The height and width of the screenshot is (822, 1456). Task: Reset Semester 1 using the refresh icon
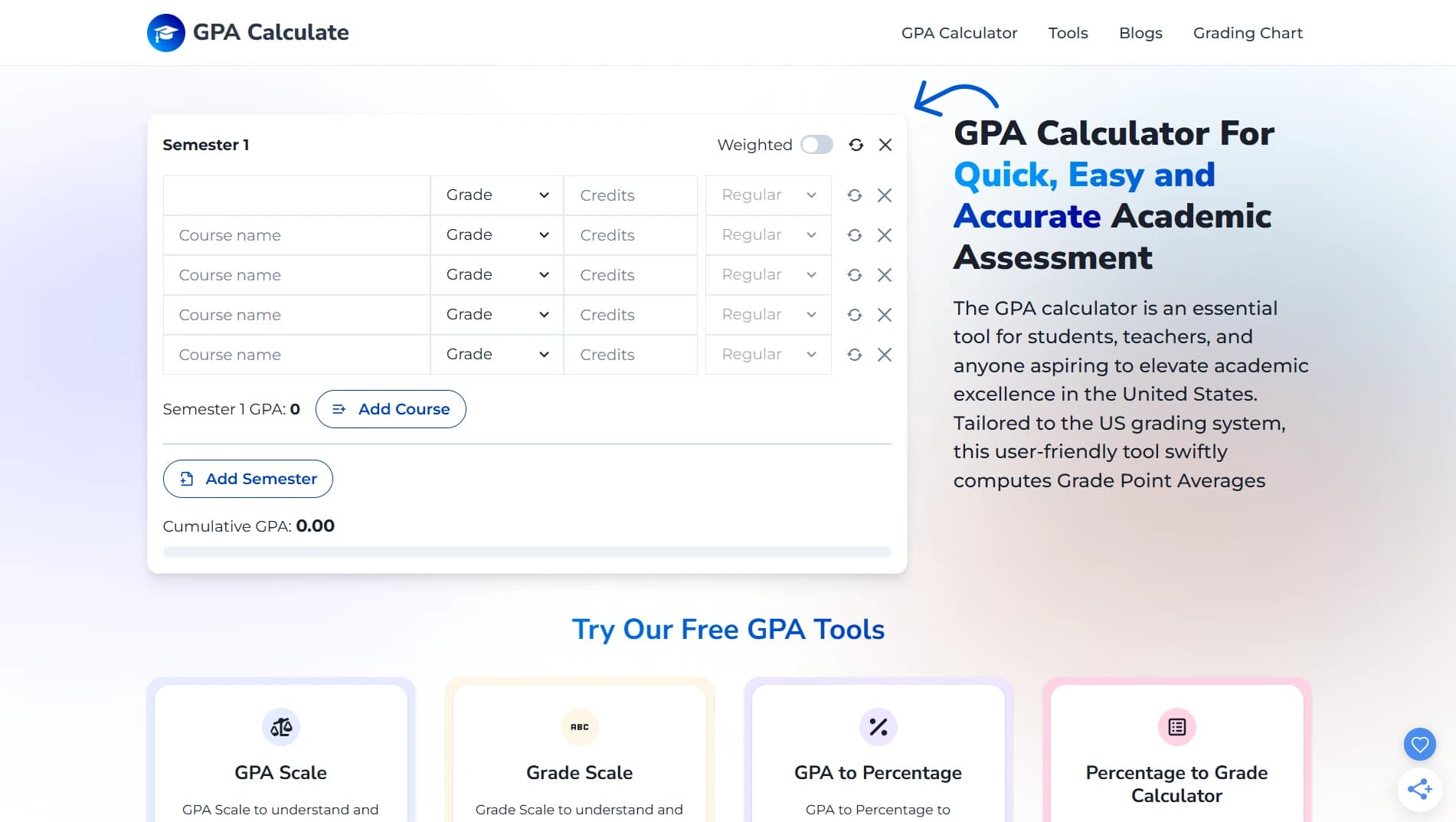[856, 145]
